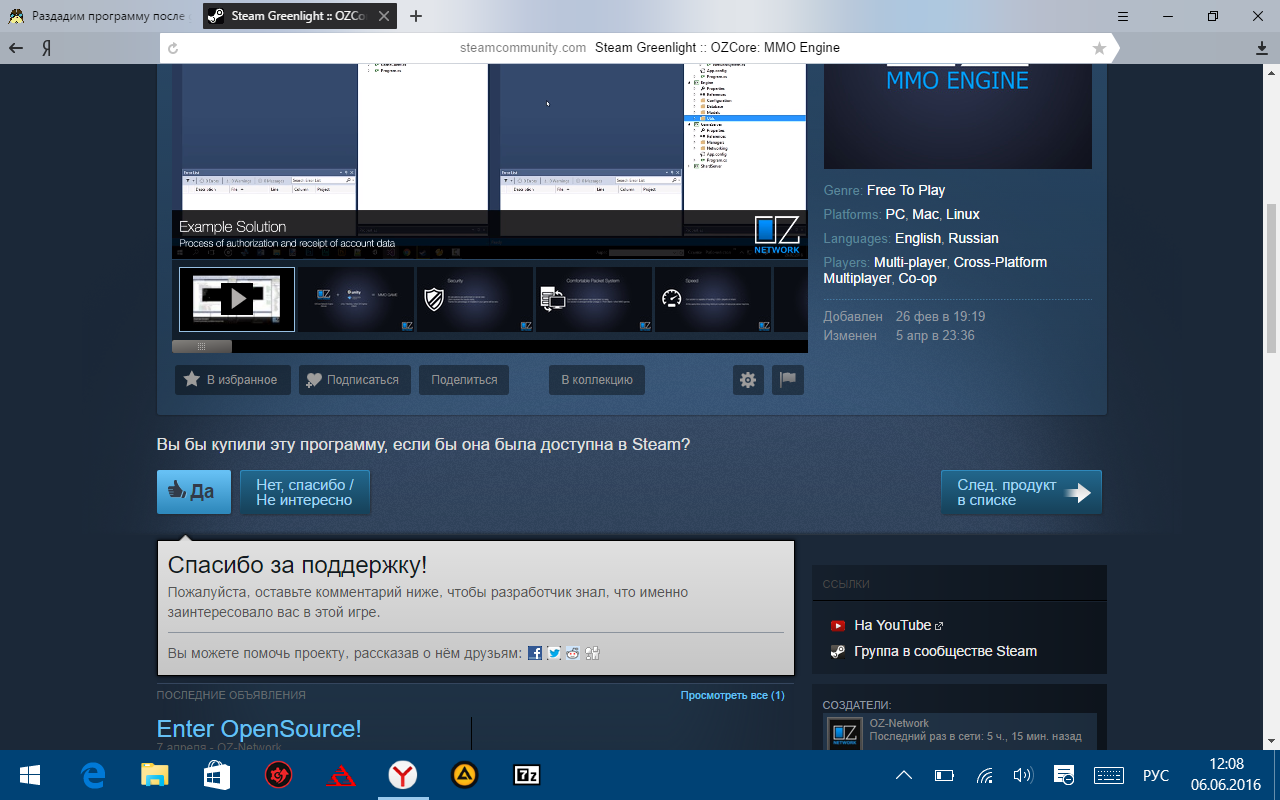Viewport: 1280px width, 800px height.
Task: Add item to favorites with В избранное
Action: [x=233, y=380]
